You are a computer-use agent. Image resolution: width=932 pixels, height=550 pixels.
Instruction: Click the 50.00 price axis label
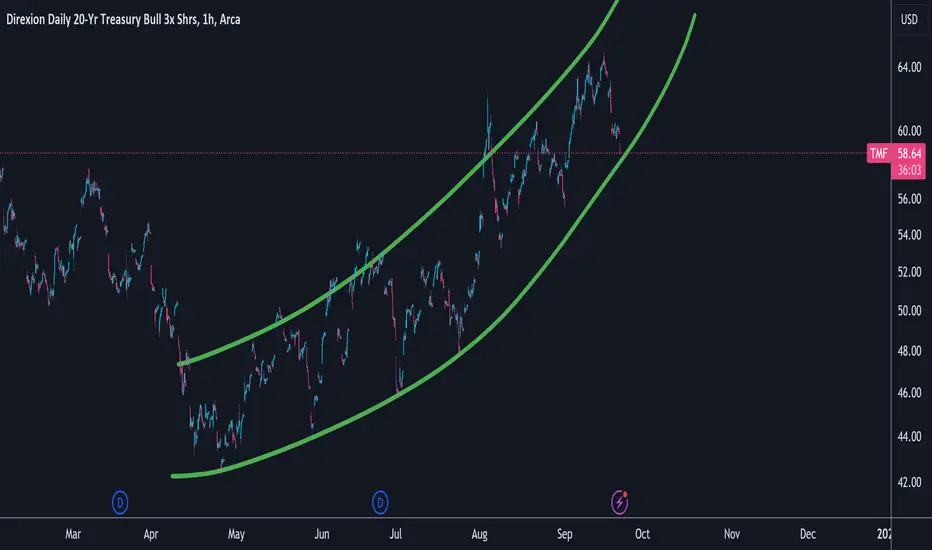tap(909, 310)
